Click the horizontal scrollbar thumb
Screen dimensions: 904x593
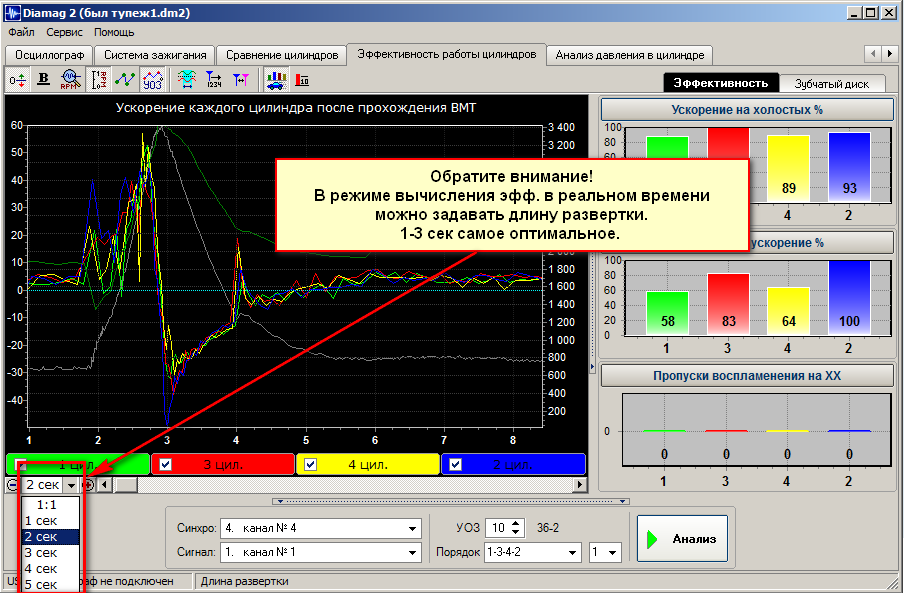pos(125,485)
